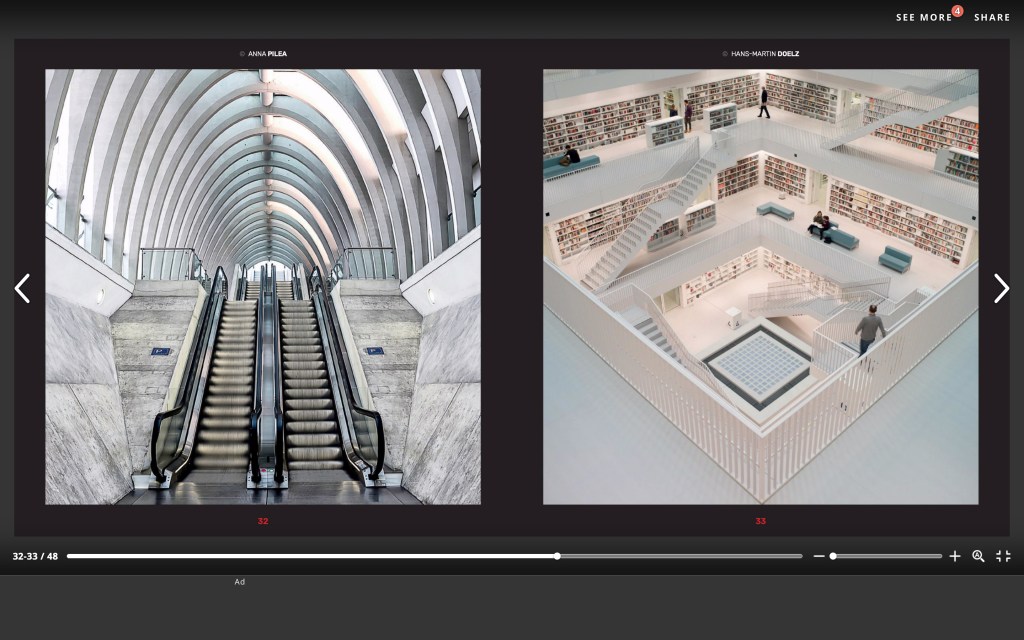The image size is (1024, 640).
Task: Click the Anna Pilea photographer name
Action: tap(267, 54)
